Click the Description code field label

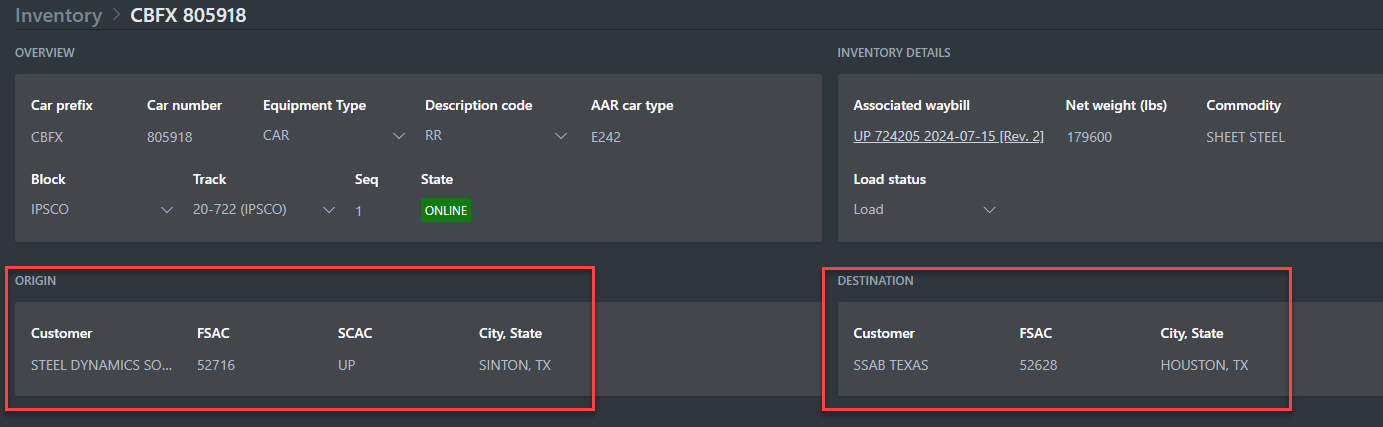pyautogui.click(x=478, y=105)
